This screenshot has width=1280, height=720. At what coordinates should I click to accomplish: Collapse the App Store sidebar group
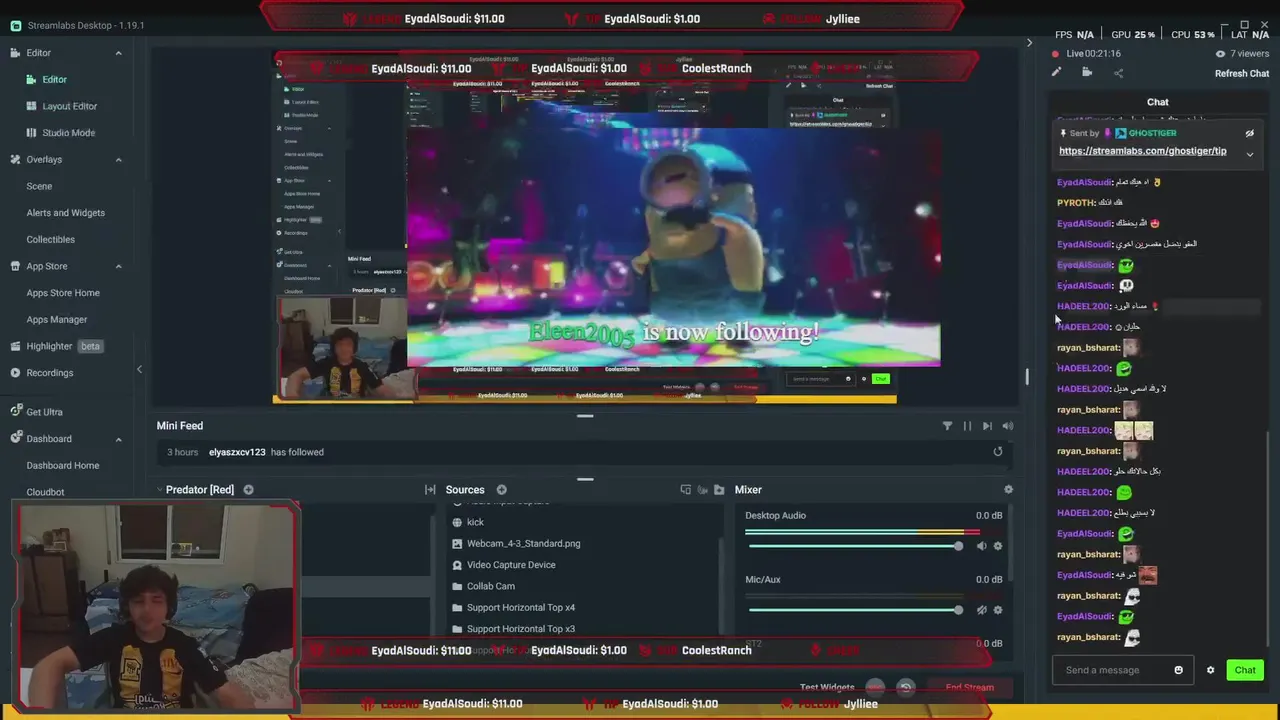[118, 267]
